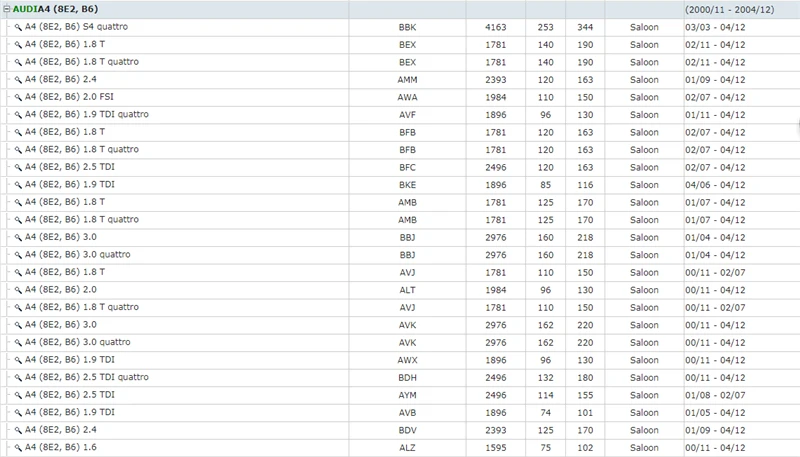The height and width of the screenshot is (457, 800).
Task: Click the magnifier icon beside A4 S4 quattro
Action: coord(18,28)
